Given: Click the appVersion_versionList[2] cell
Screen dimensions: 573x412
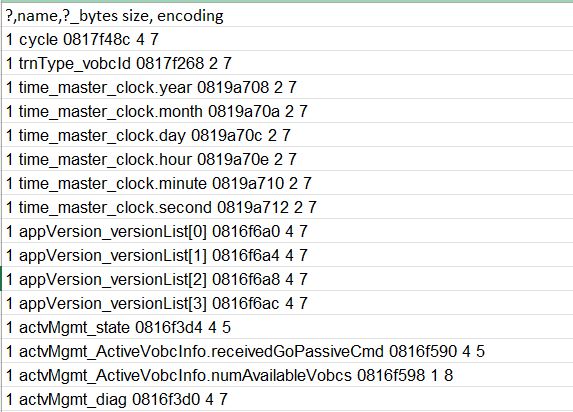Looking at the screenshot, I should point(287,279).
